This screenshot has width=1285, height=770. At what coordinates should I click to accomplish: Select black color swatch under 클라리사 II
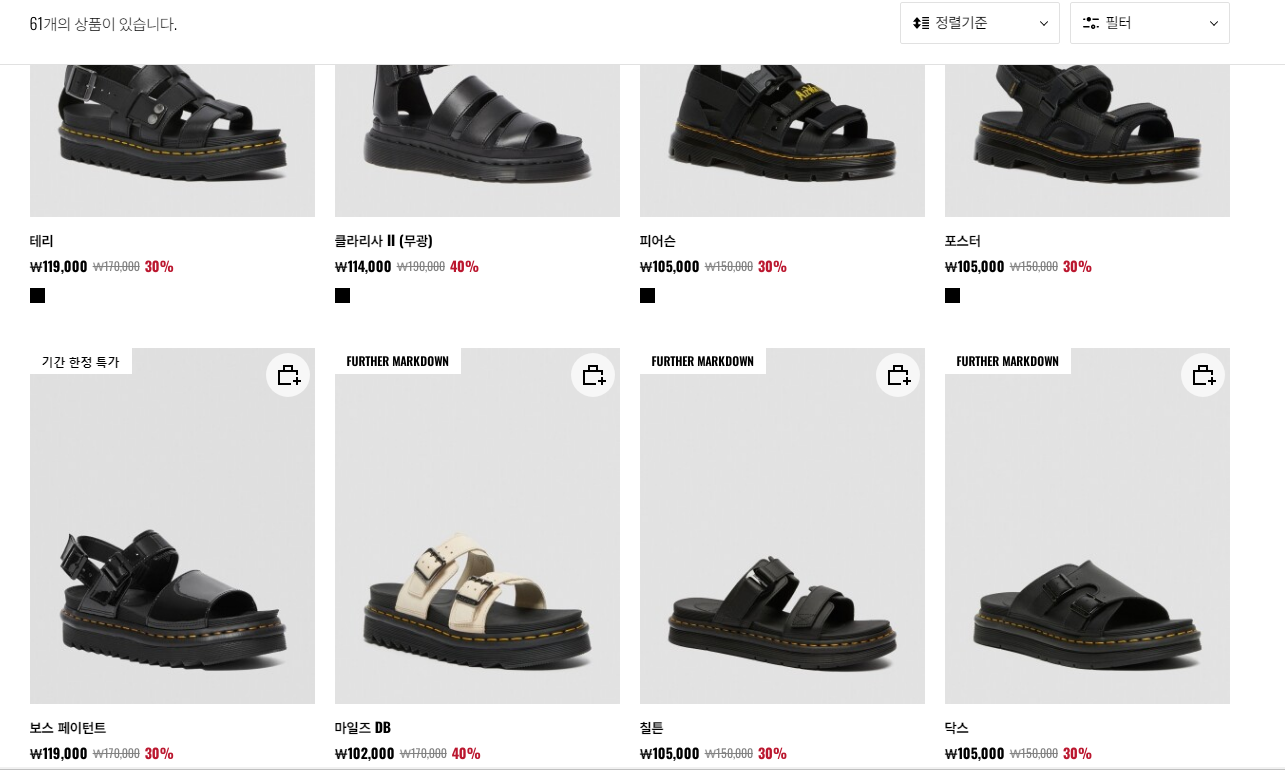pyautogui.click(x=342, y=295)
